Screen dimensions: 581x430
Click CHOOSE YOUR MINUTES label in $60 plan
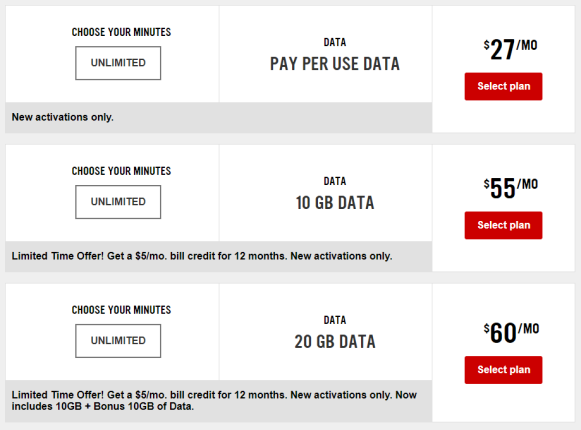[121, 310]
